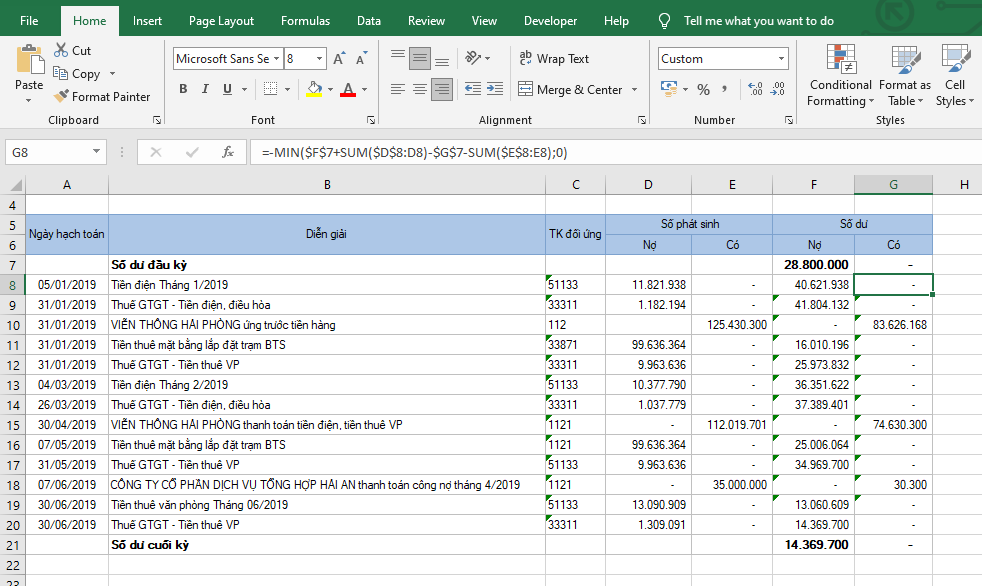Open the Custom number format dropdown
This screenshot has width=982, height=586.
(x=780, y=59)
